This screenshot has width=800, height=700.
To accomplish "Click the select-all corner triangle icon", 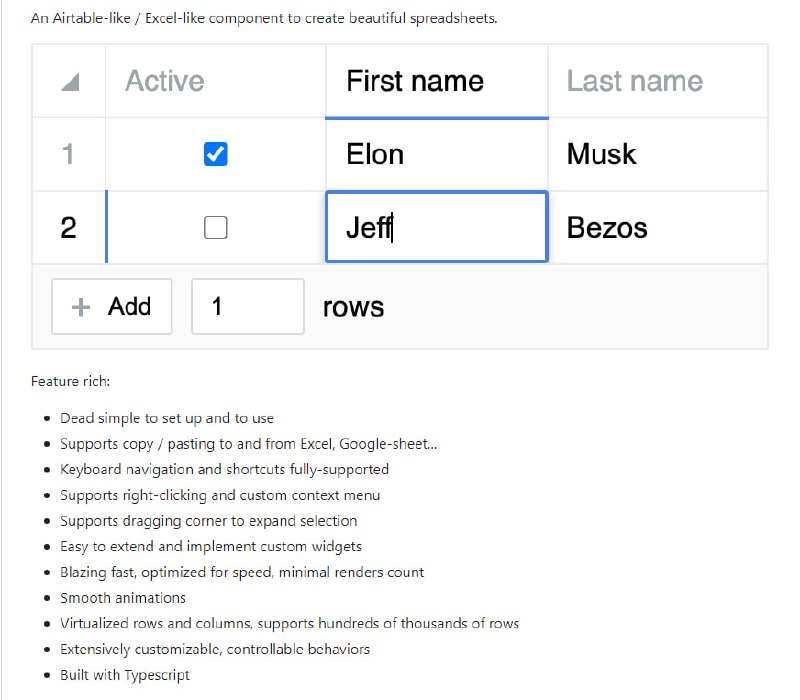I will coord(70,83).
